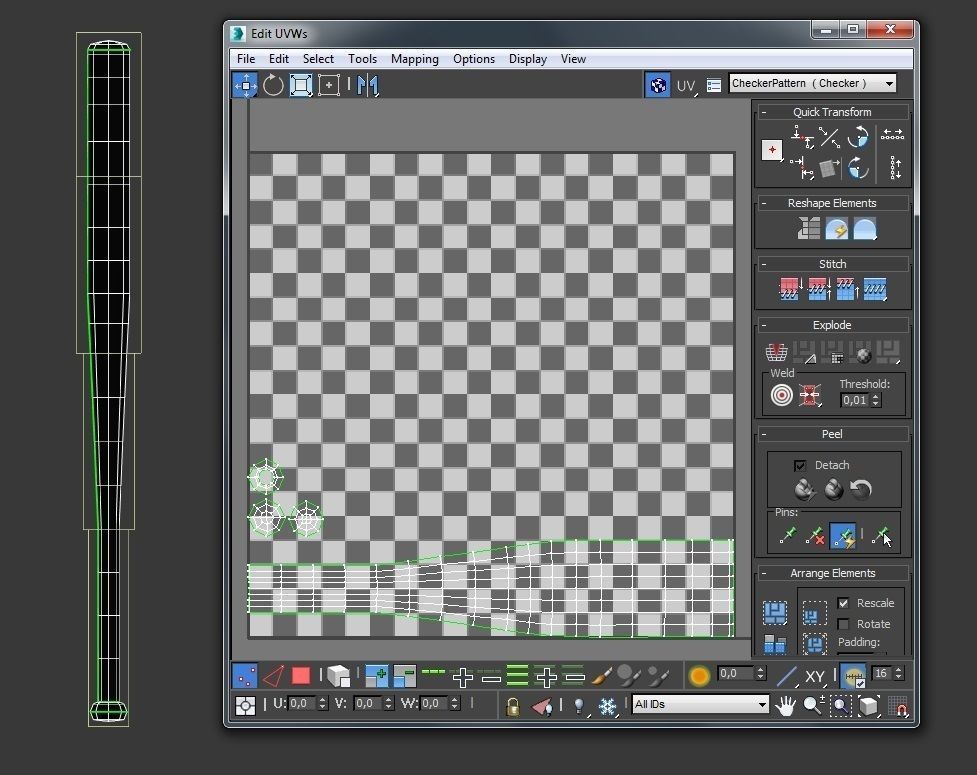Viewport: 977px width, 775px height.
Task: Select the Scale Selected Subobject tool
Action: pos(300,85)
